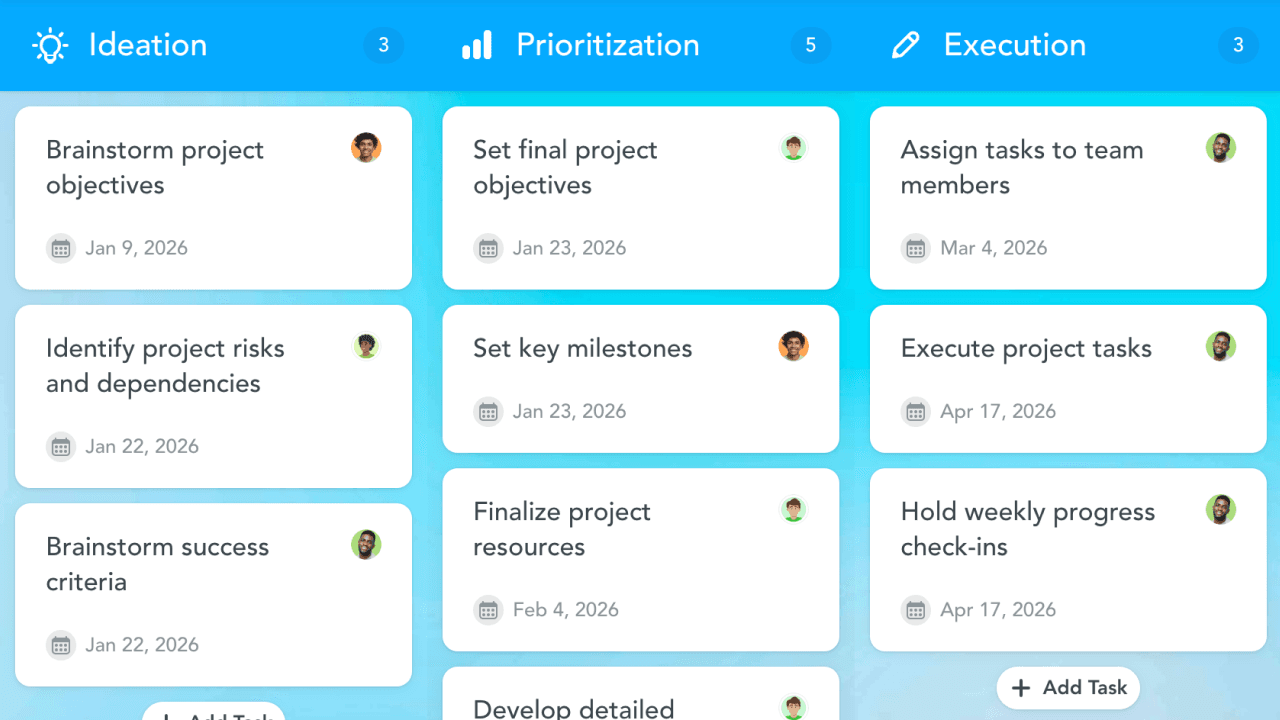Screen dimensions: 1280x720
Task: Click the Prioritization count badge showing 5
Action: (810, 45)
